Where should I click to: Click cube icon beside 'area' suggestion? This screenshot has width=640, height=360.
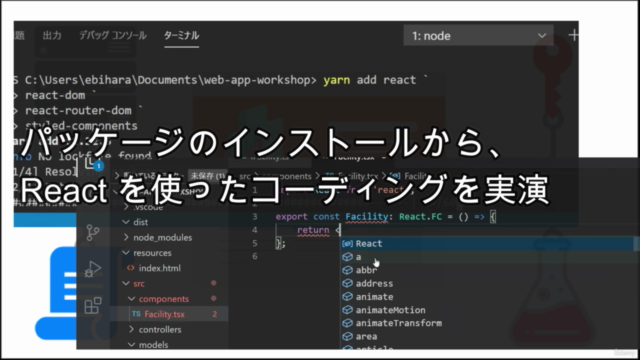click(x=347, y=336)
